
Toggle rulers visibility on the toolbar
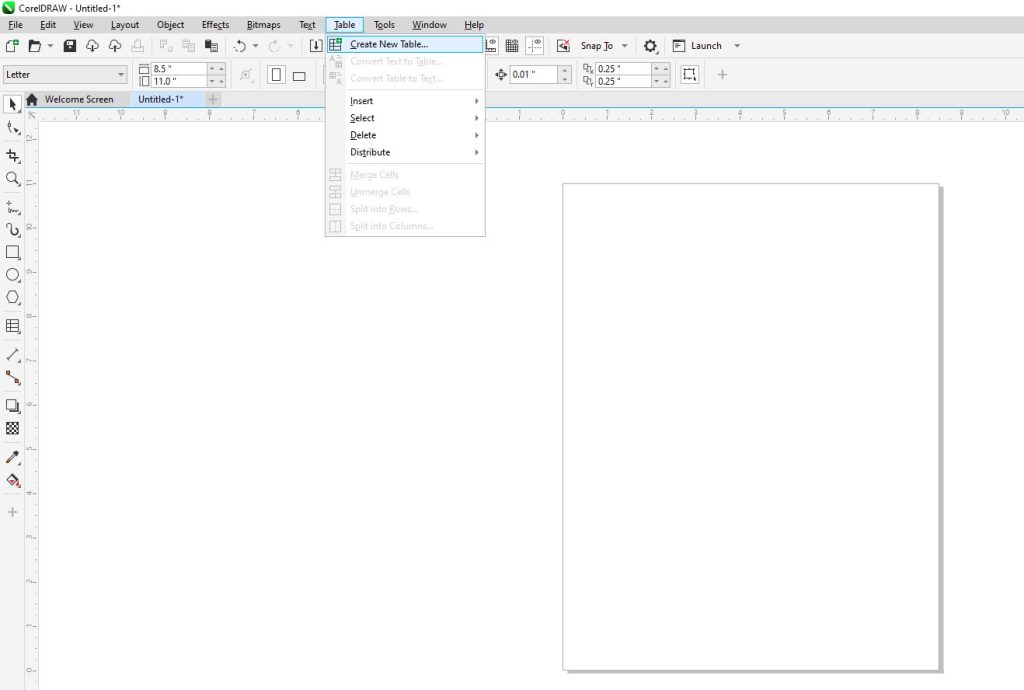(x=491, y=45)
